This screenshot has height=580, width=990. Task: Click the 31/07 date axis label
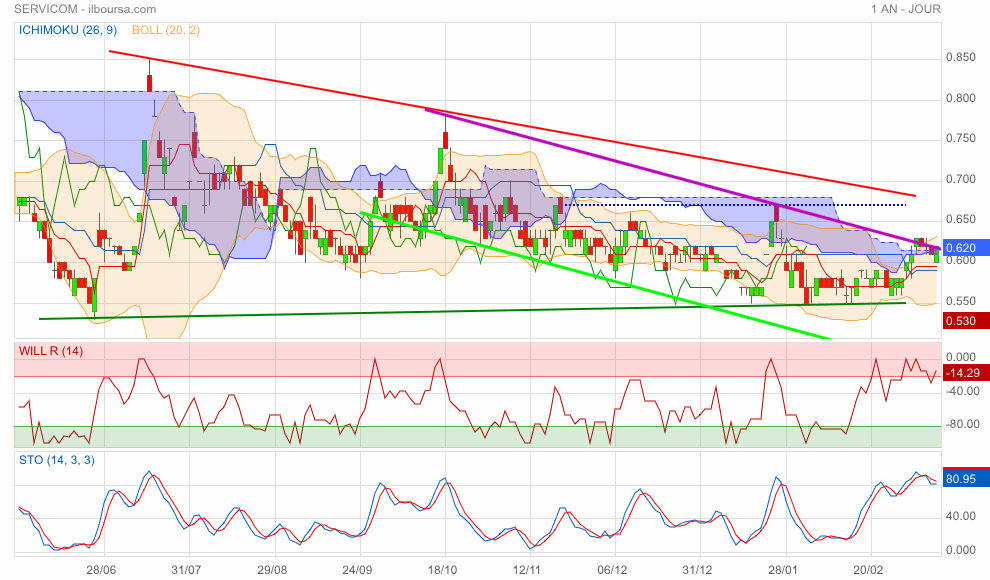tap(186, 570)
